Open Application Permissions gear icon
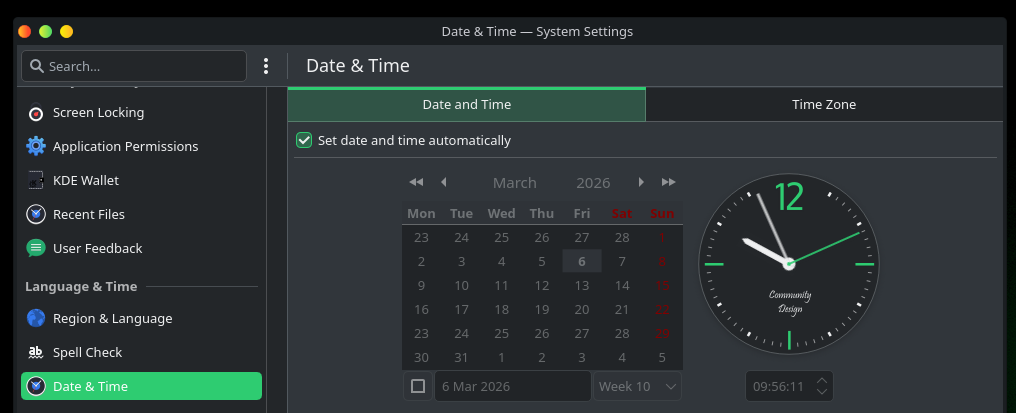Image resolution: width=1016 pixels, height=413 pixels. coord(36,147)
